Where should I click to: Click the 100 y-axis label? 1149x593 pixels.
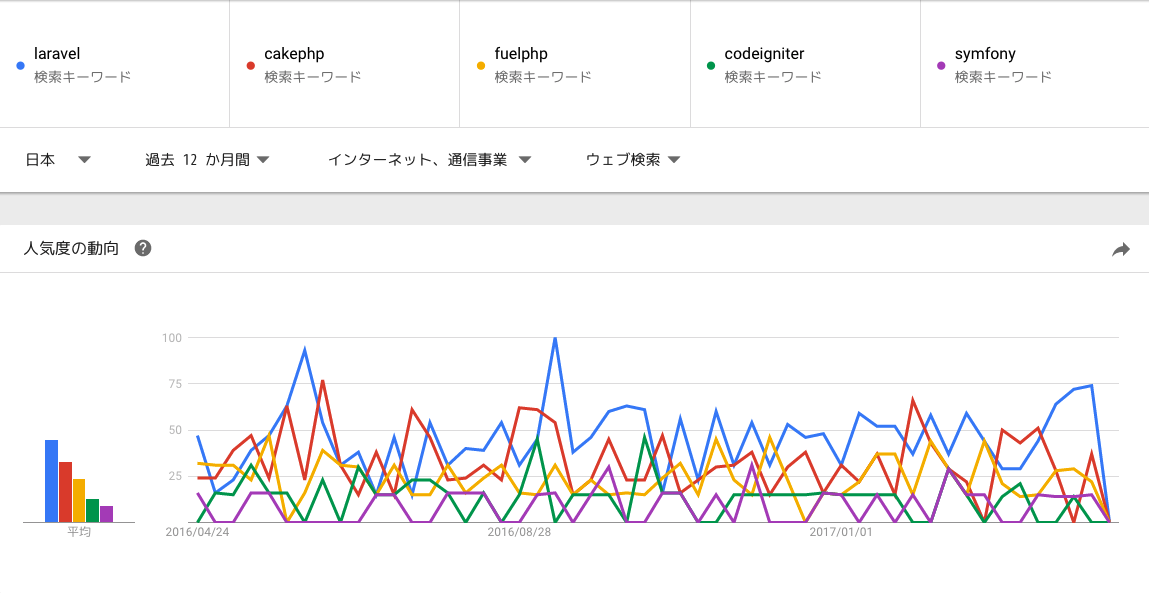coord(171,338)
